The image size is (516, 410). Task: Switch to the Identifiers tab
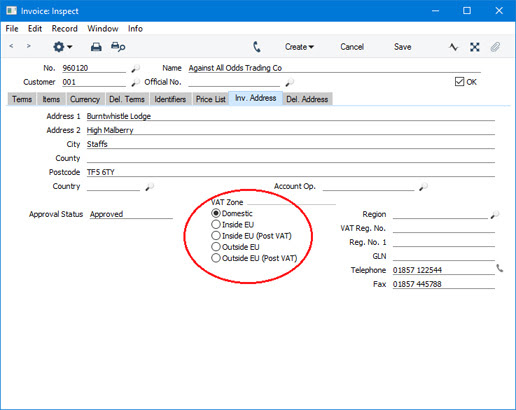click(170, 99)
